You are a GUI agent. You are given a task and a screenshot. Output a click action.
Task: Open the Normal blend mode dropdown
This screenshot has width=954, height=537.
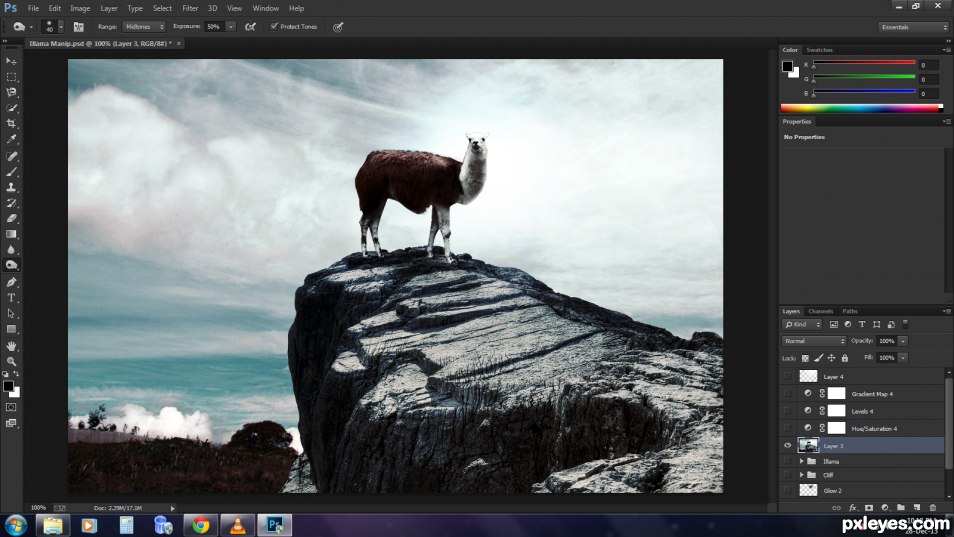(x=813, y=341)
